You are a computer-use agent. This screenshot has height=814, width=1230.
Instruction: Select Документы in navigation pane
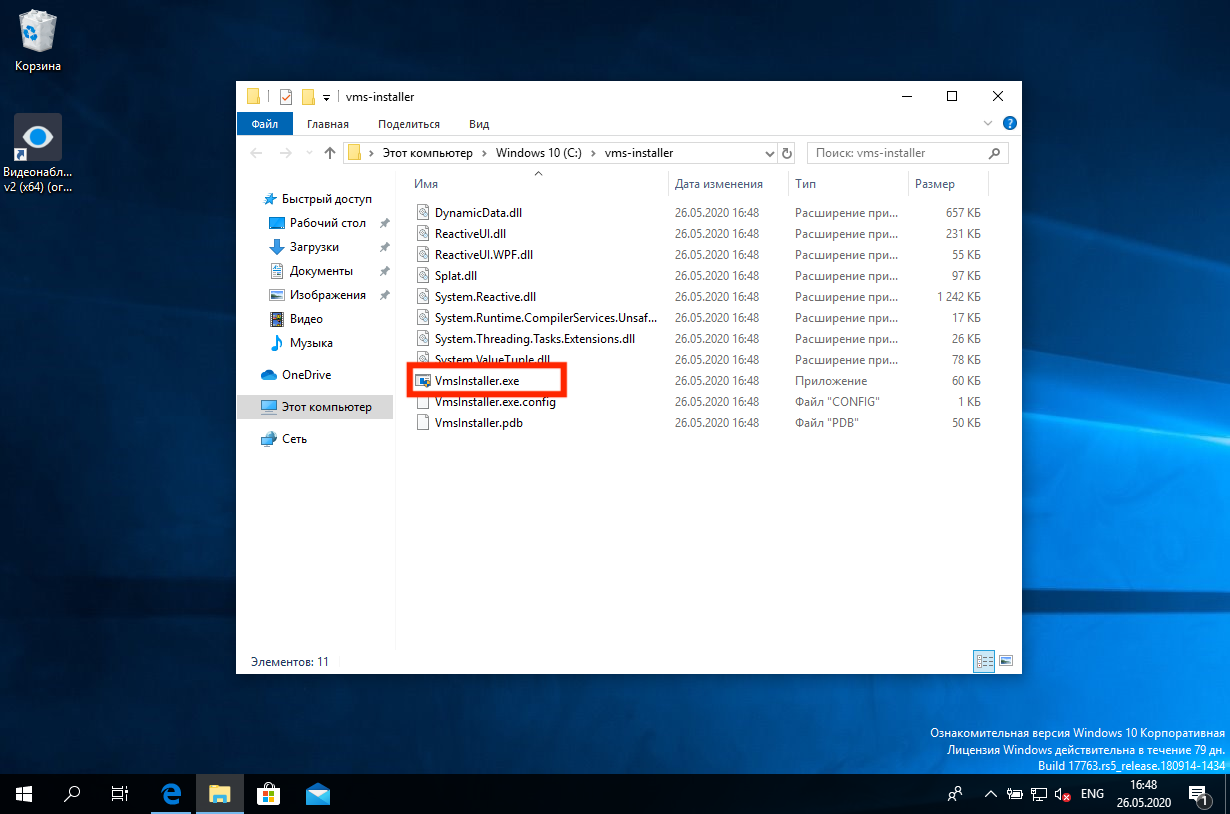pos(321,271)
